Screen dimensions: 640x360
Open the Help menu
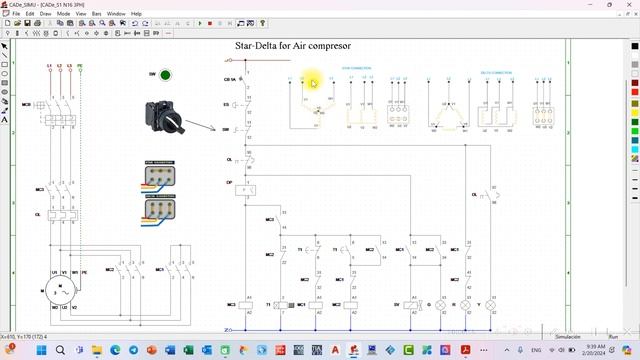click(136, 13)
